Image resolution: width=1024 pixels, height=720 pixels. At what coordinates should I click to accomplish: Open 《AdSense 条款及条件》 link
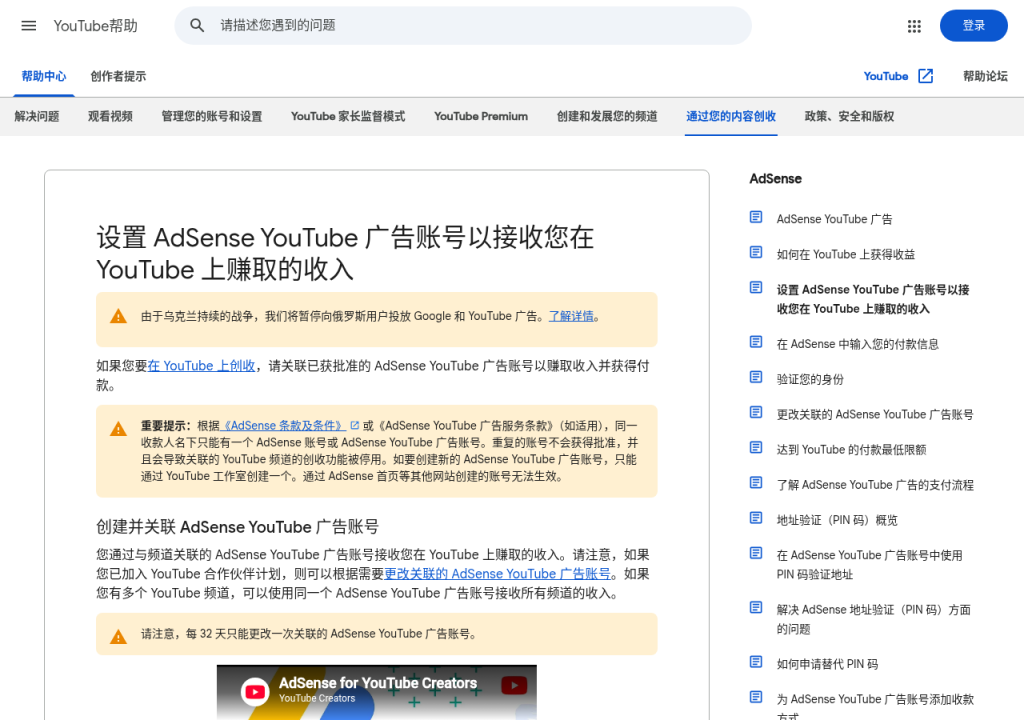click(x=283, y=425)
